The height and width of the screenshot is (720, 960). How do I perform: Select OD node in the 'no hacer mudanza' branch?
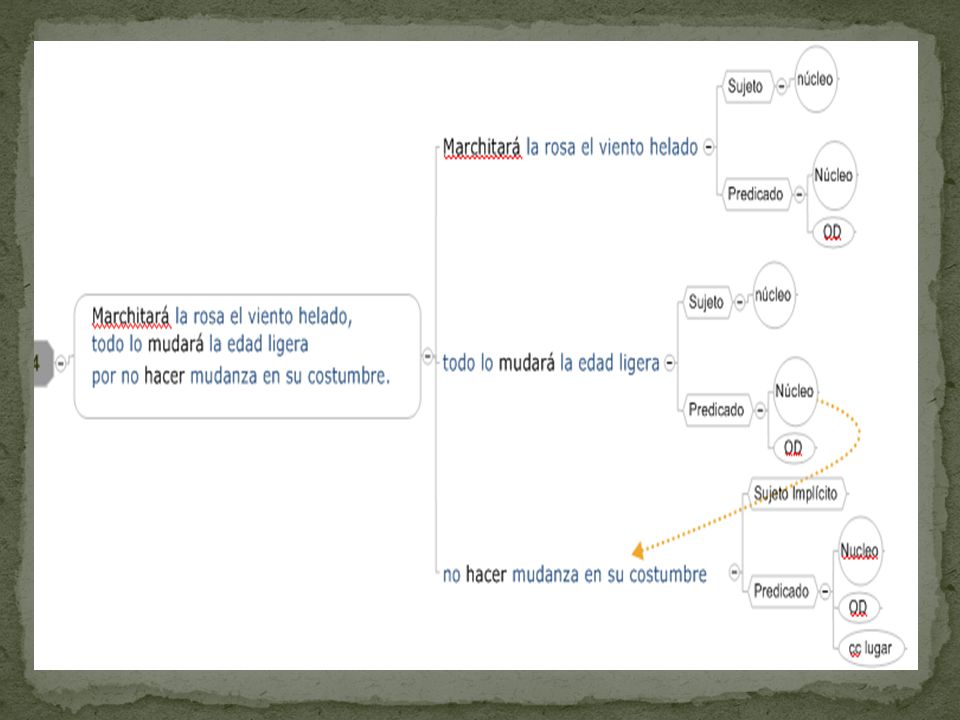tap(858, 607)
